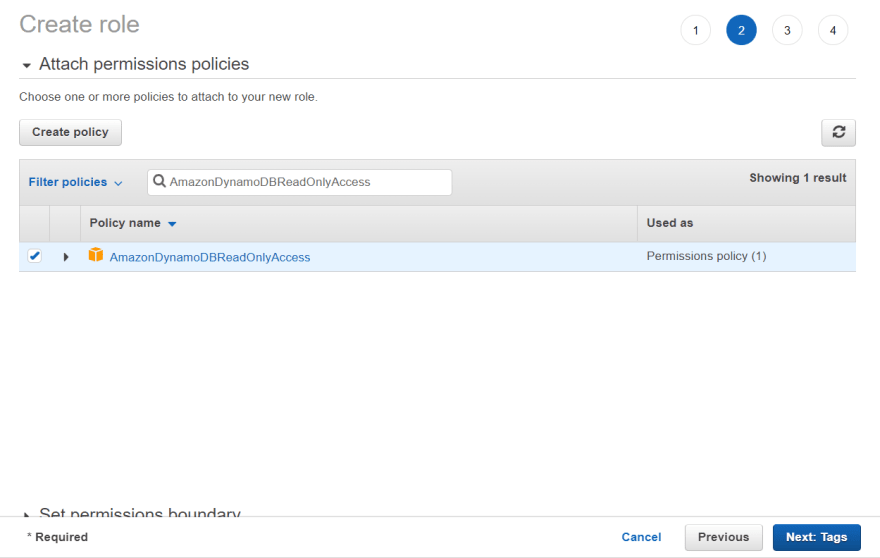Click the Permissions policy (1) cell
The image size is (880, 558).
pos(706,256)
